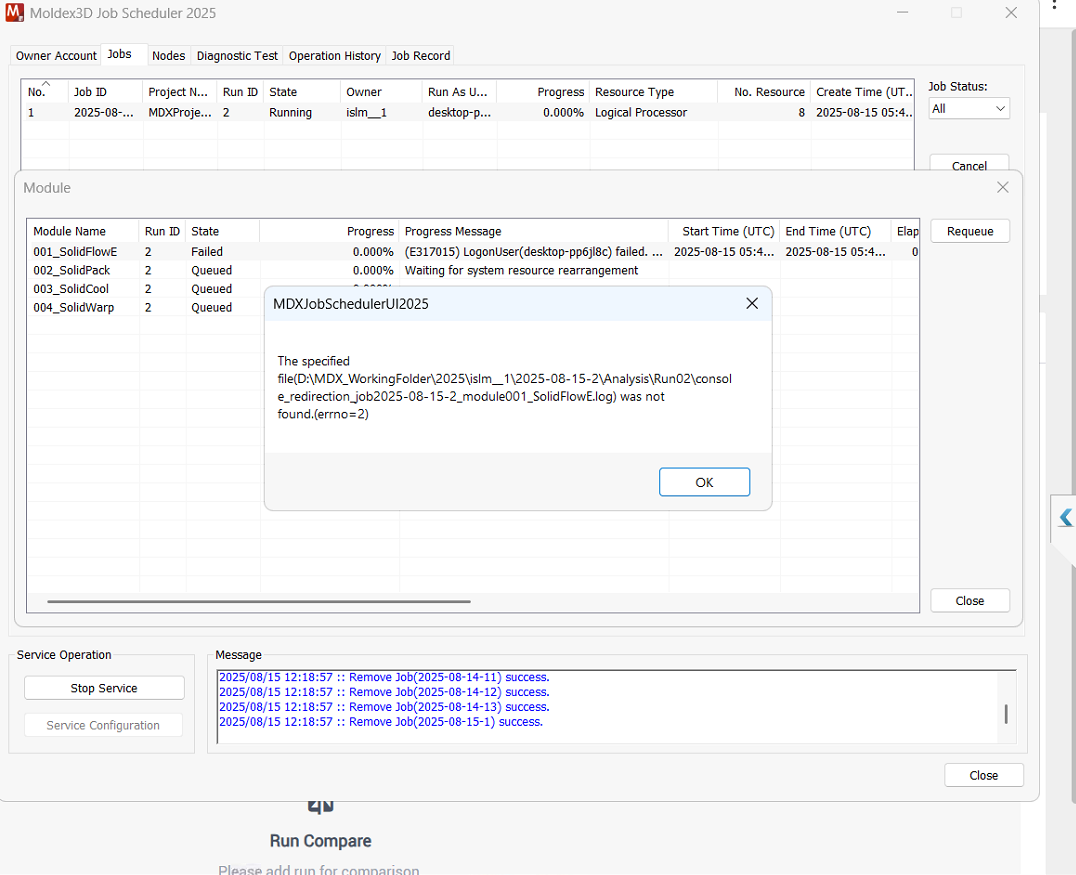Close the Moldex3D Job Scheduler 2025 window
1076x875 pixels.
1011,12
